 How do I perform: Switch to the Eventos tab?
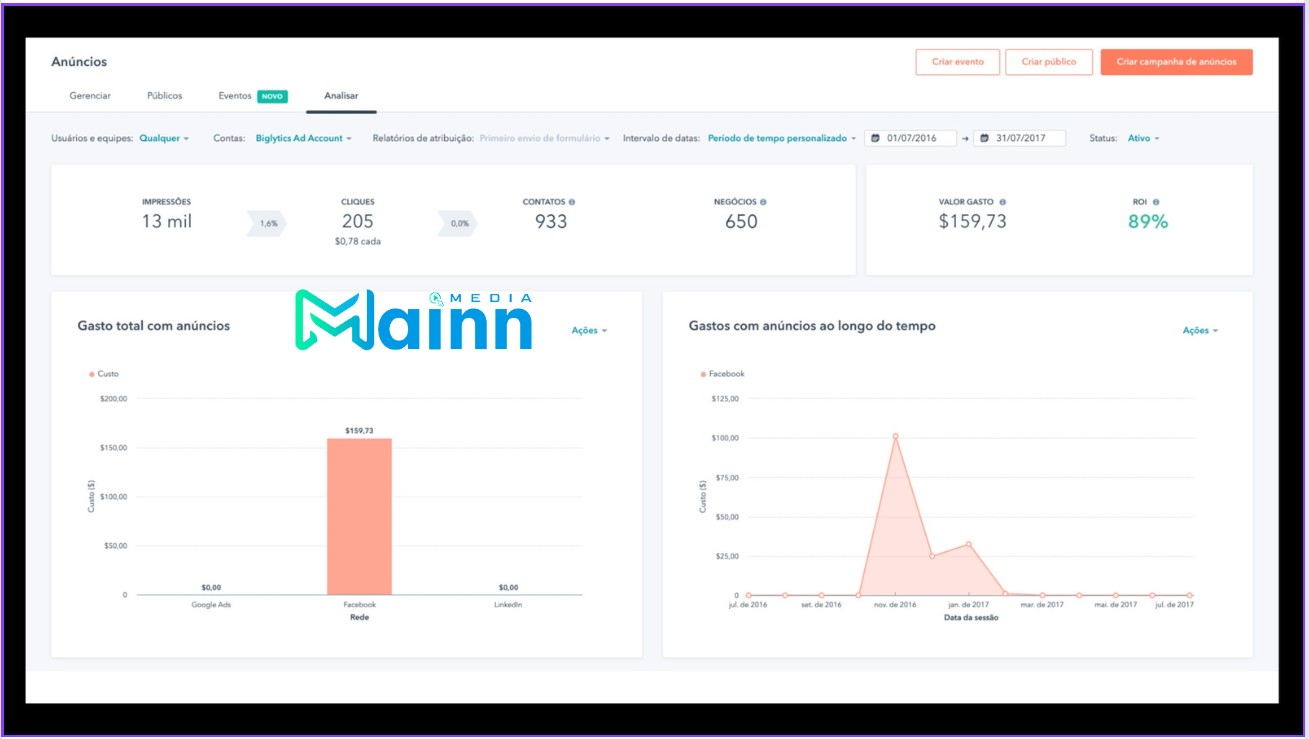tap(235, 96)
